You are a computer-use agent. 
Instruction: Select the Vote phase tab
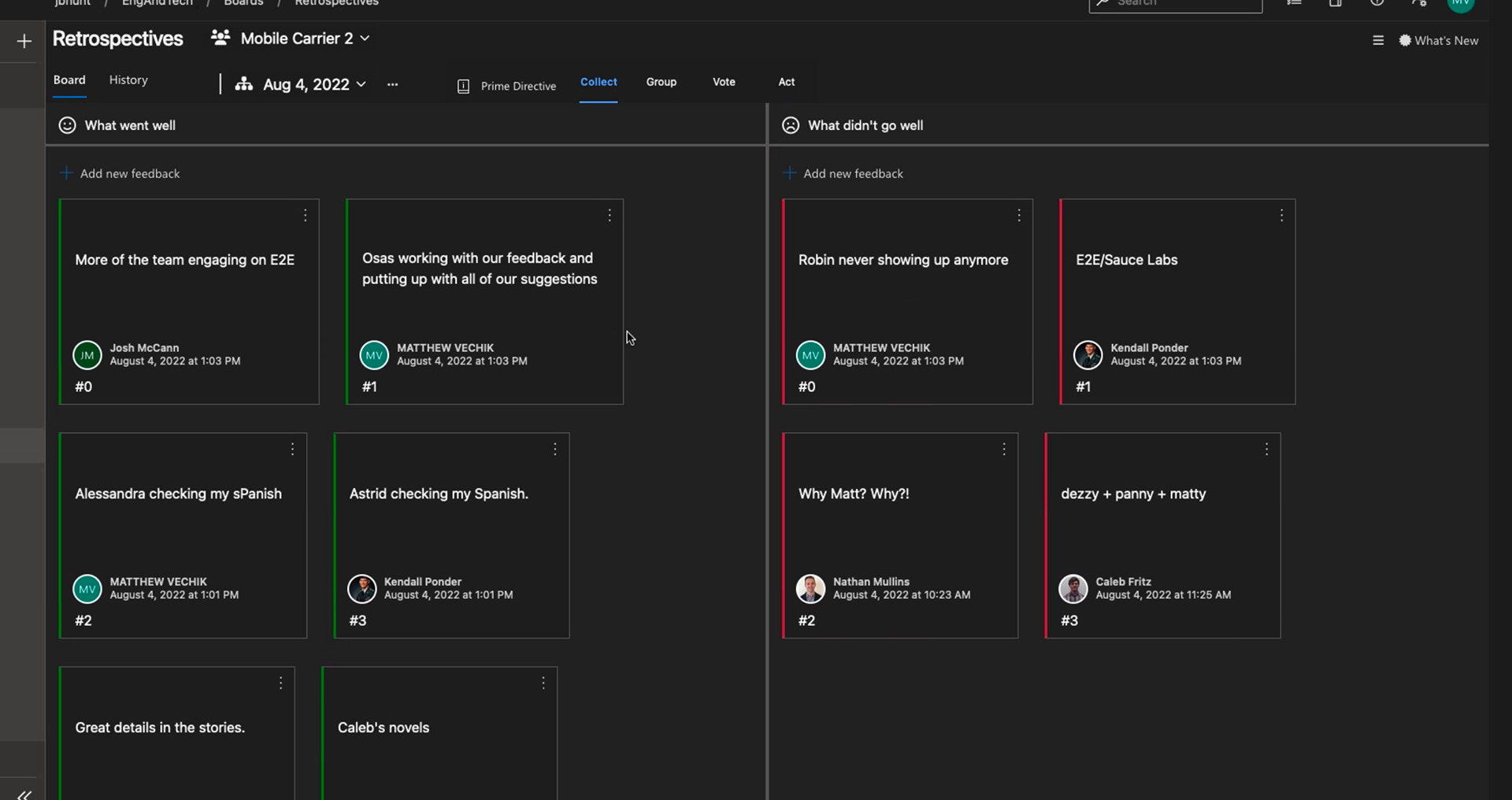click(x=724, y=82)
